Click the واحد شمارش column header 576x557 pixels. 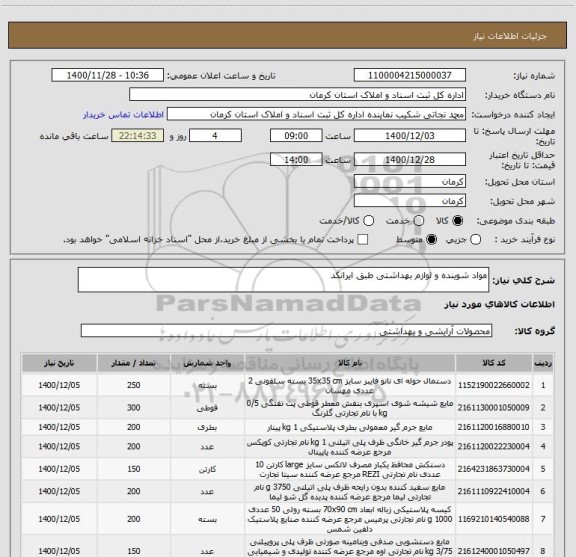click(207, 363)
